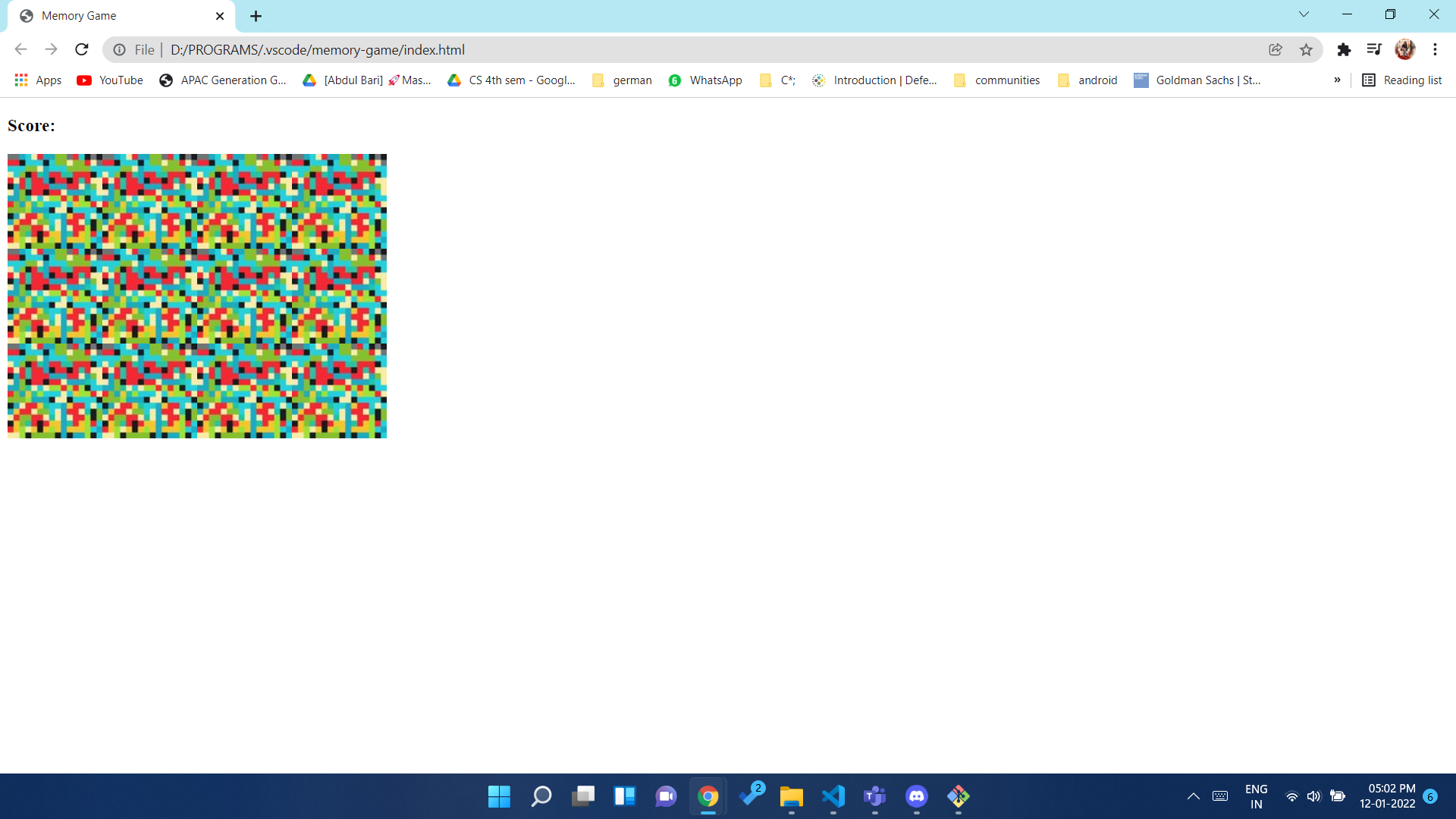Open the Reading list panel
The image size is (1456, 819).
1402,80
